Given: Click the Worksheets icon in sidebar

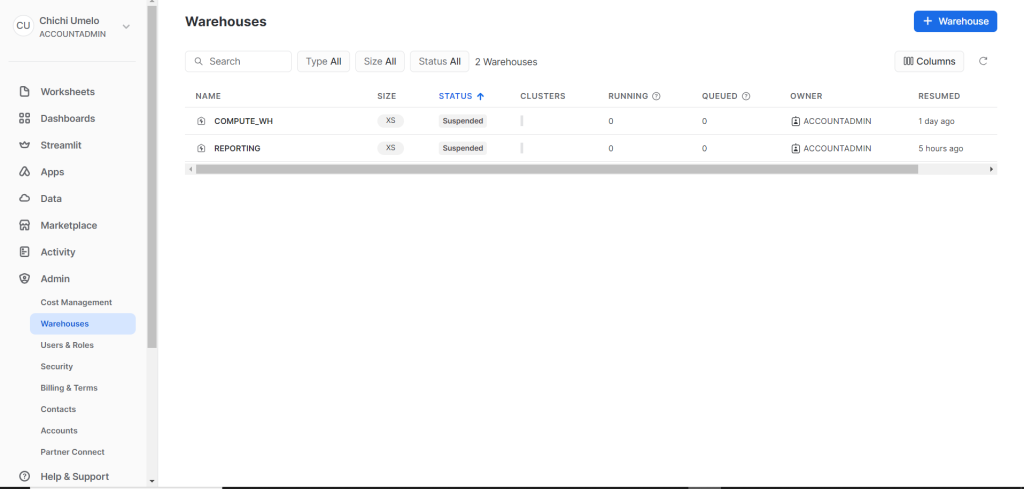Looking at the screenshot, I should tap(25, 92).
